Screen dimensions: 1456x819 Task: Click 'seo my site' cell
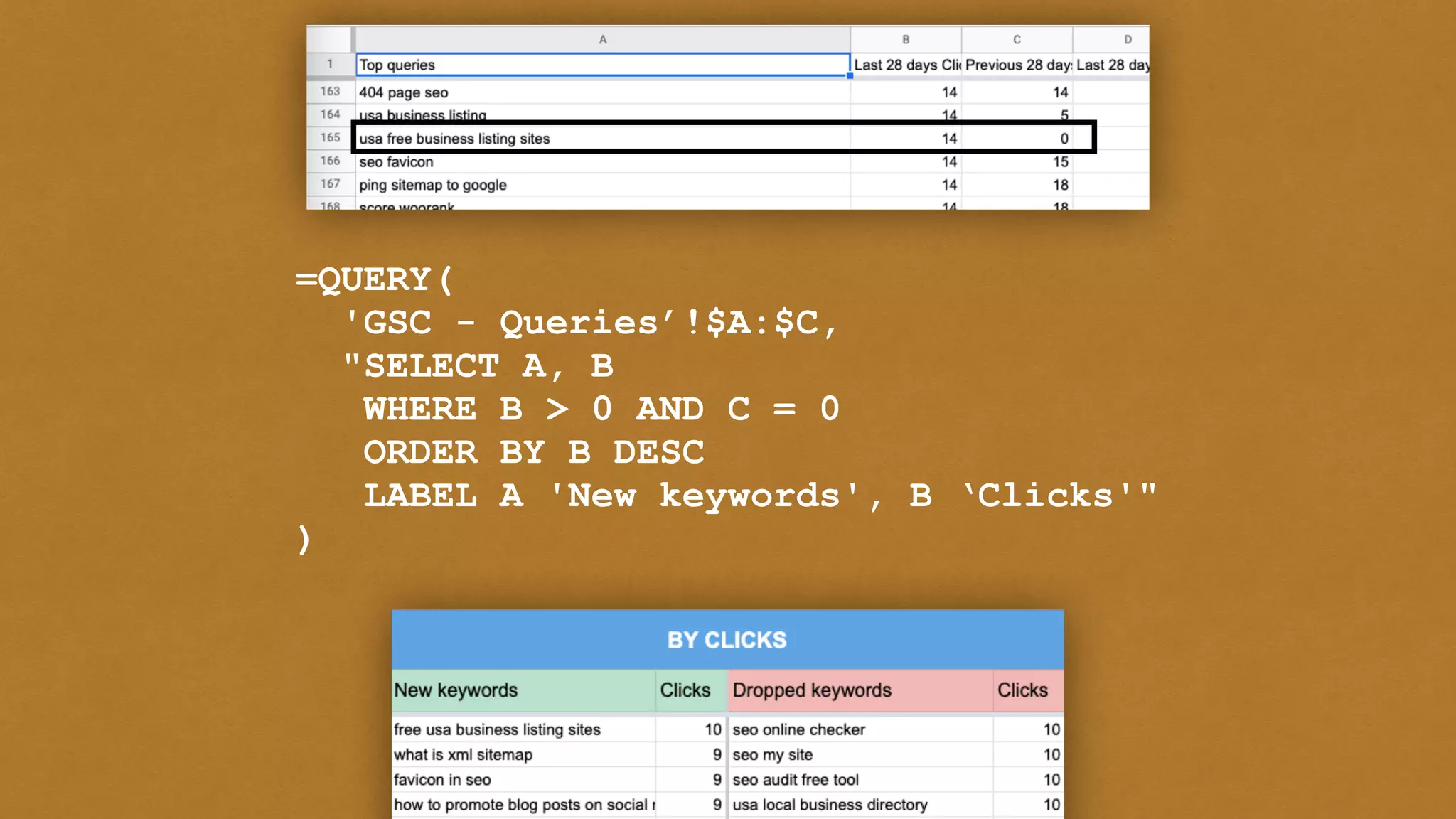860,754
